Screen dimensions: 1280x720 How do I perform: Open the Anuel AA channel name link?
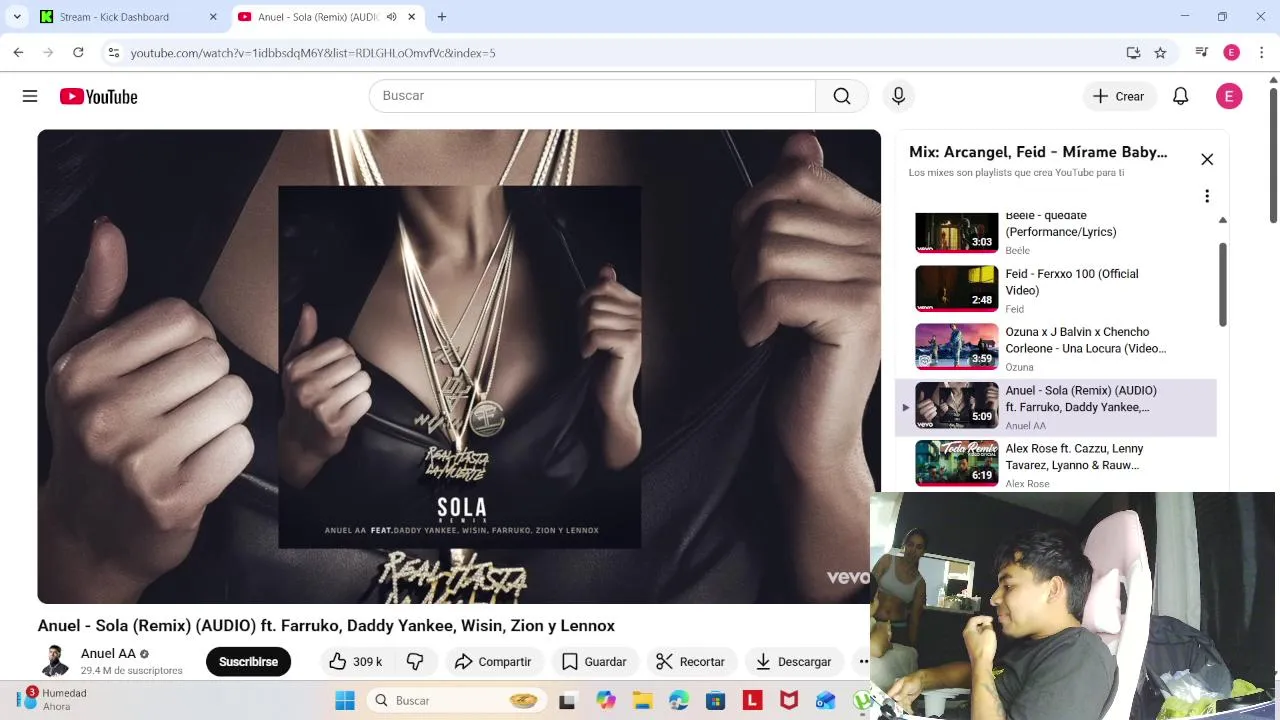[x=108, y=654]
